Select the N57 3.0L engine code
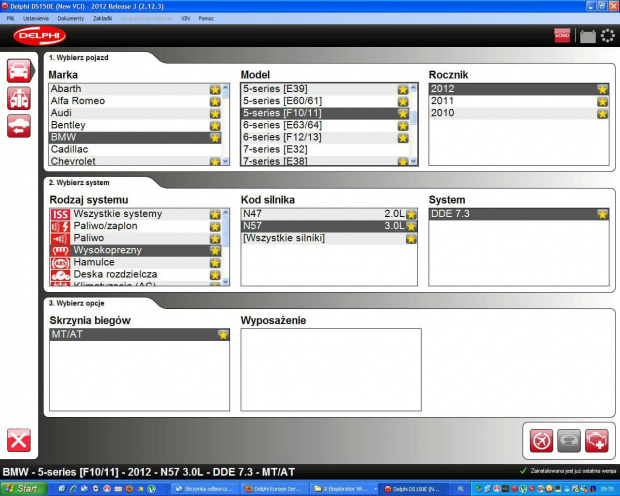The width and height of the screenshot is (620, 496). point(329,226)
